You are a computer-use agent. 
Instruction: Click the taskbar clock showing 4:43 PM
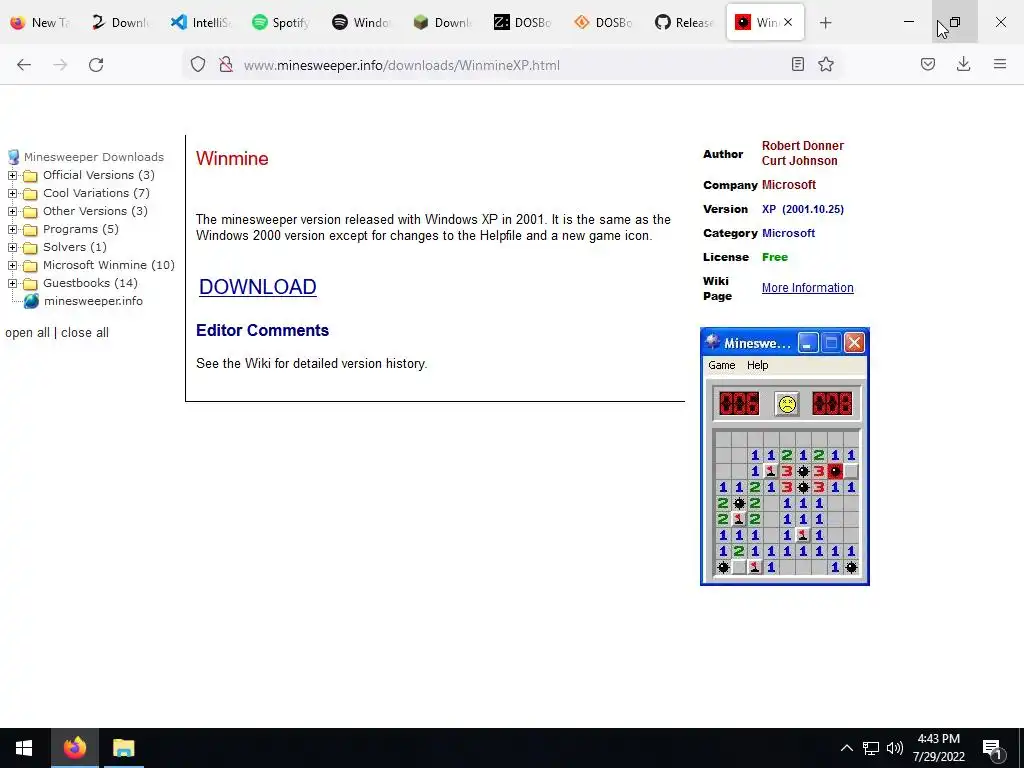938,748
